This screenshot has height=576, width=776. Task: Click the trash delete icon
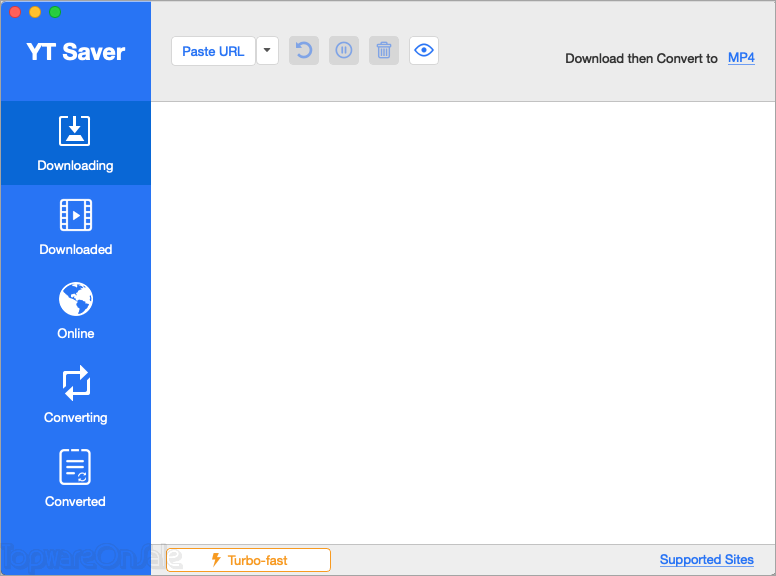coord(384,50)
